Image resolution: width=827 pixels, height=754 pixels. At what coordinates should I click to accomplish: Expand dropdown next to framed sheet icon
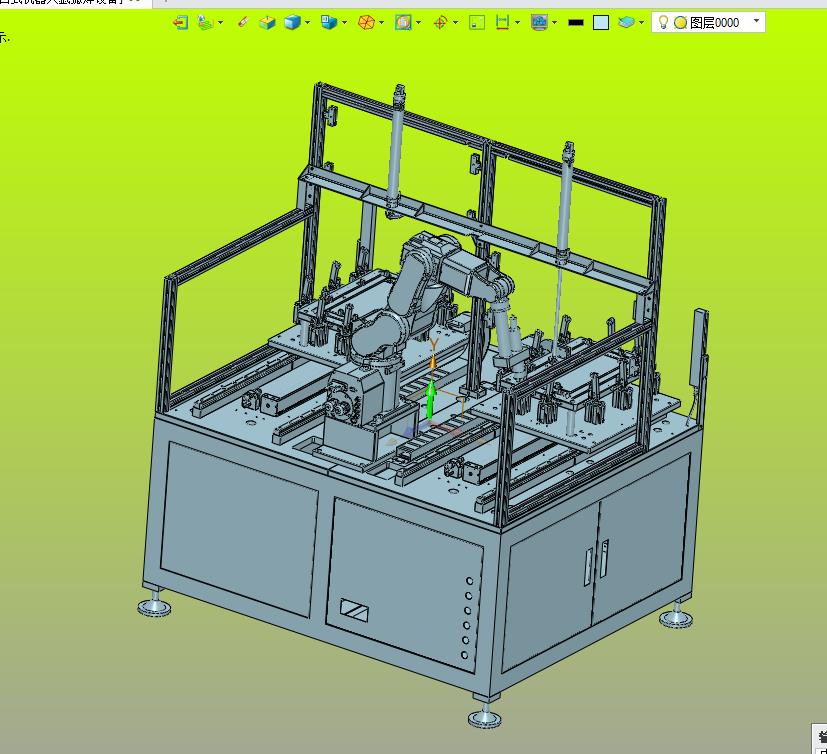pos(418,23)
